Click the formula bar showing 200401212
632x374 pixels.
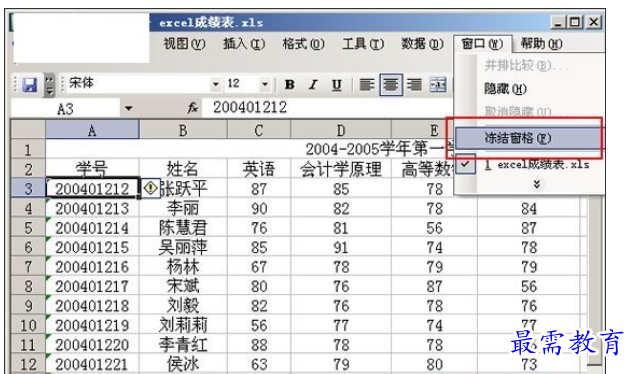tap(326, 108)
